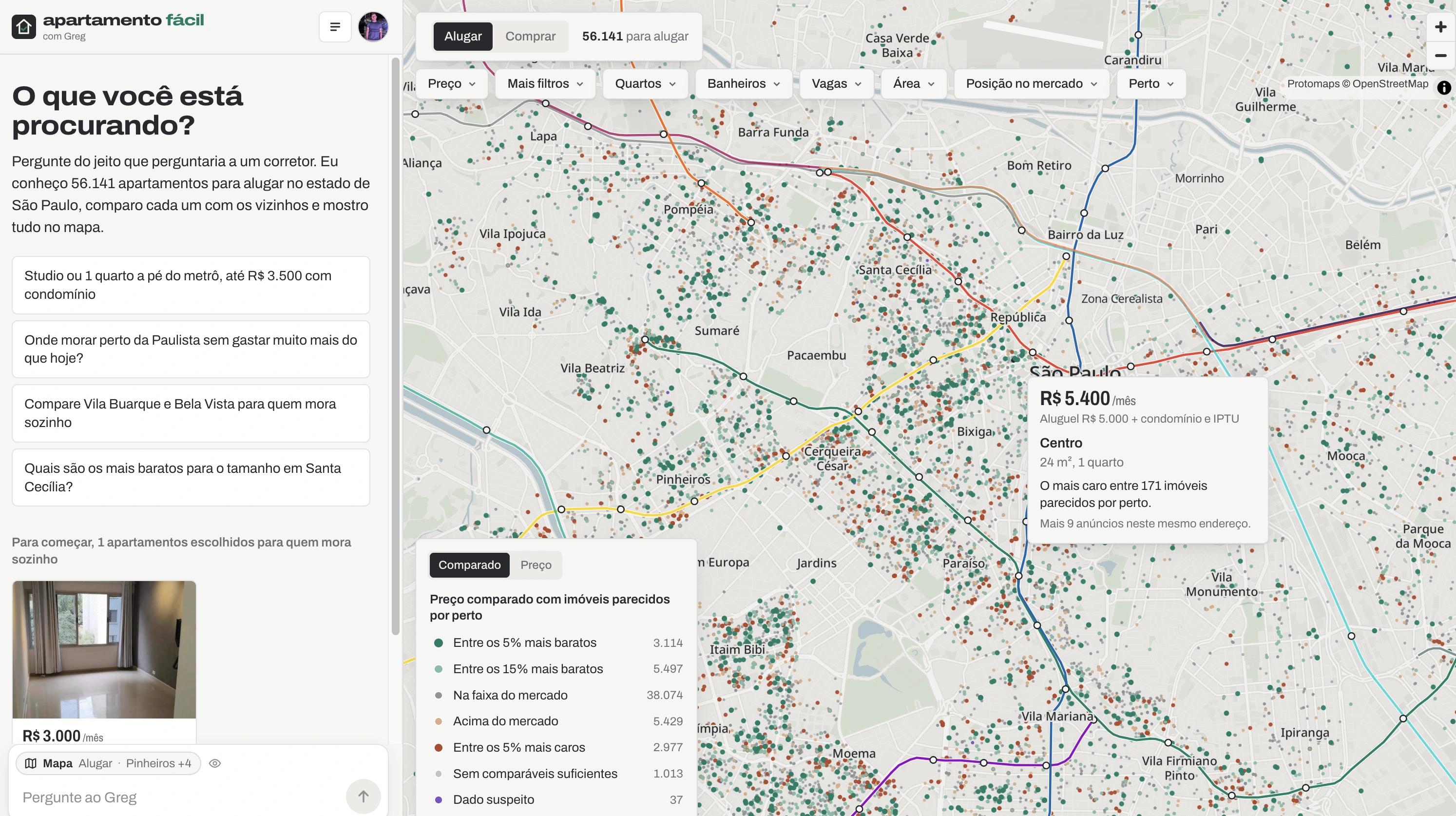
Task: Send message with the arrow-up button
Action: click(363, 796)
